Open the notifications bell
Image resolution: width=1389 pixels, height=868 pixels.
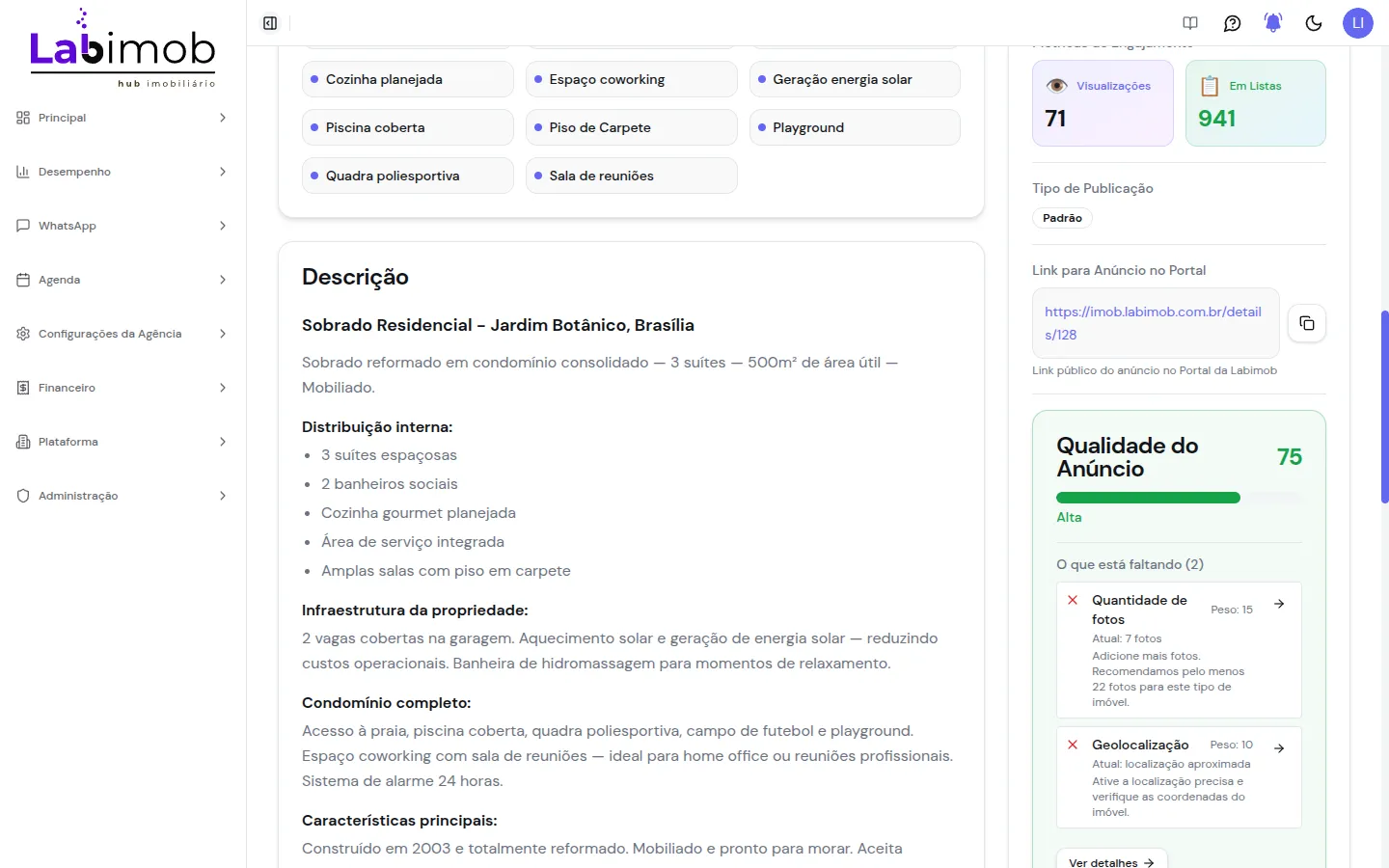1273,23
